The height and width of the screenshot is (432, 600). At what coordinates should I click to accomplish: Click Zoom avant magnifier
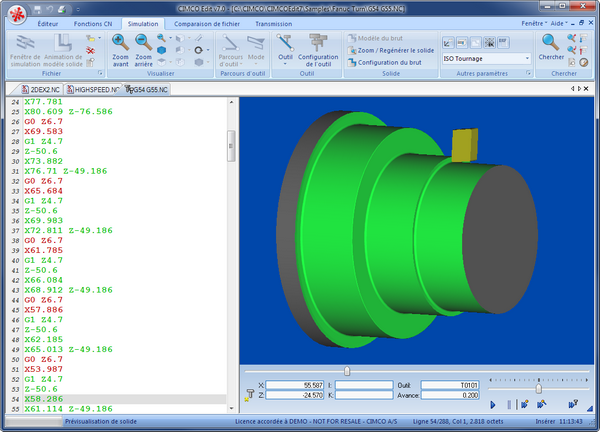point(120,51)
